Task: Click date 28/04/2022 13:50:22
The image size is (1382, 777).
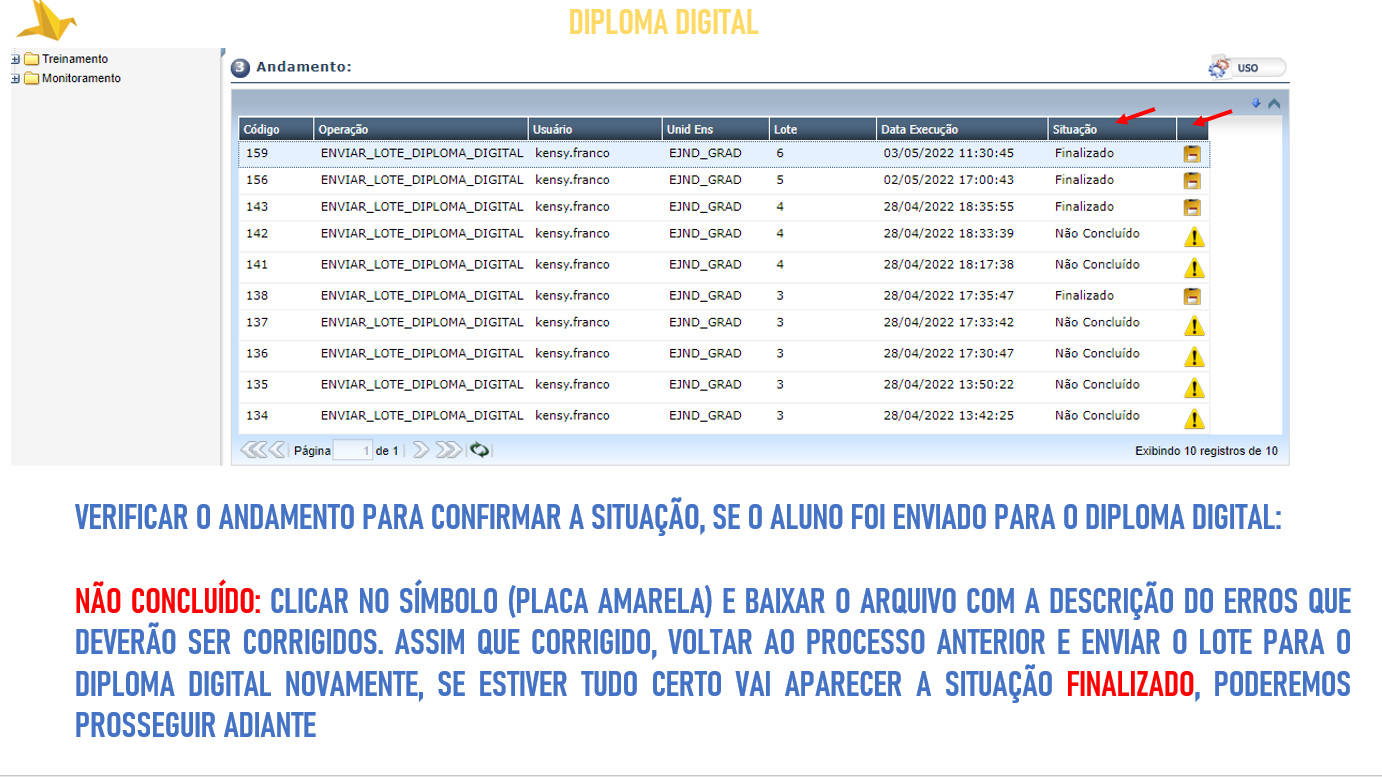Action: tap(949, 385)
